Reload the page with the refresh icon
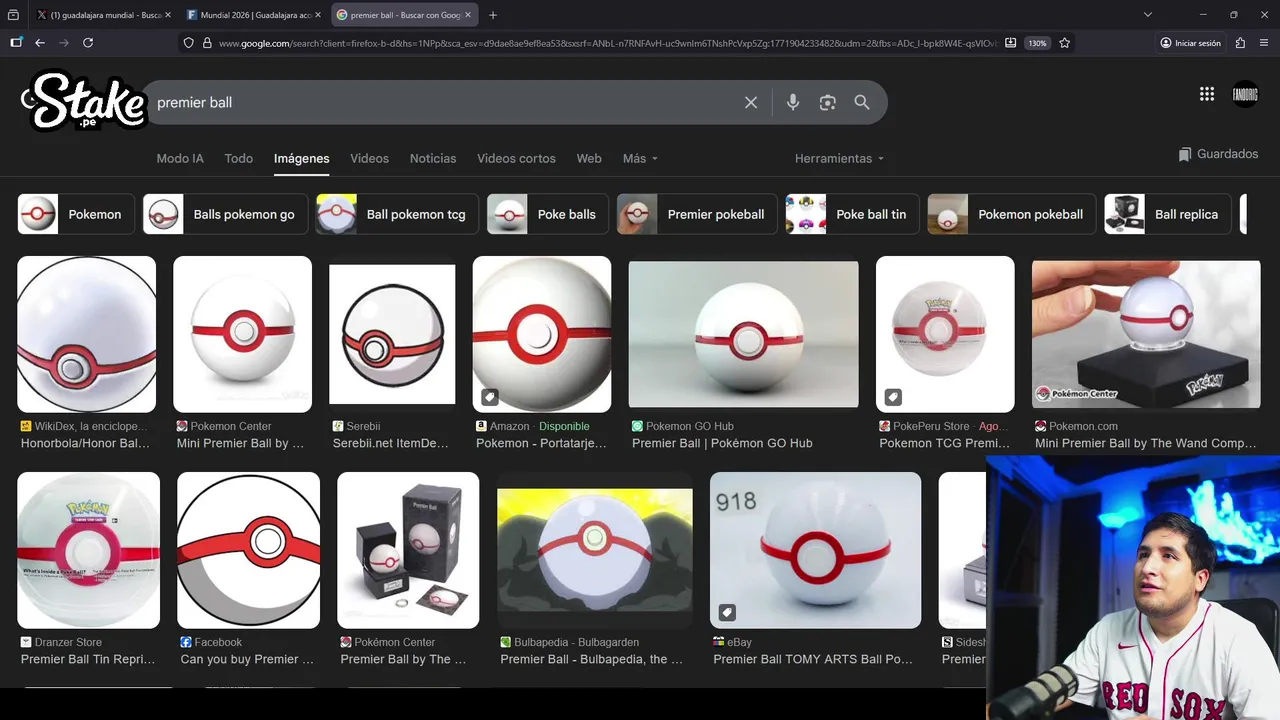 click(x=88, y=43)
